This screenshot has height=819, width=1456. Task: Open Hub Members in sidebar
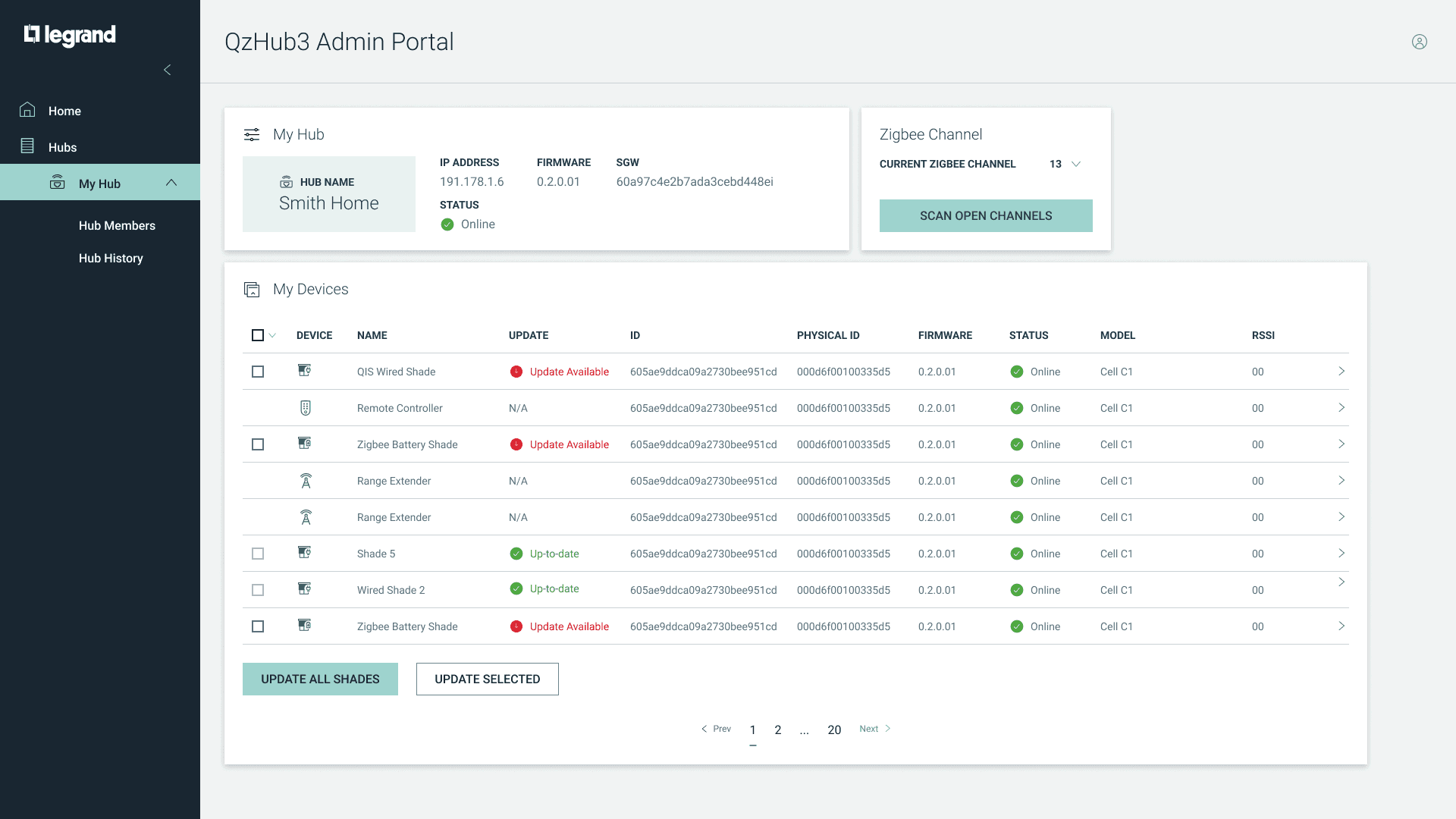tap(117, 225)
